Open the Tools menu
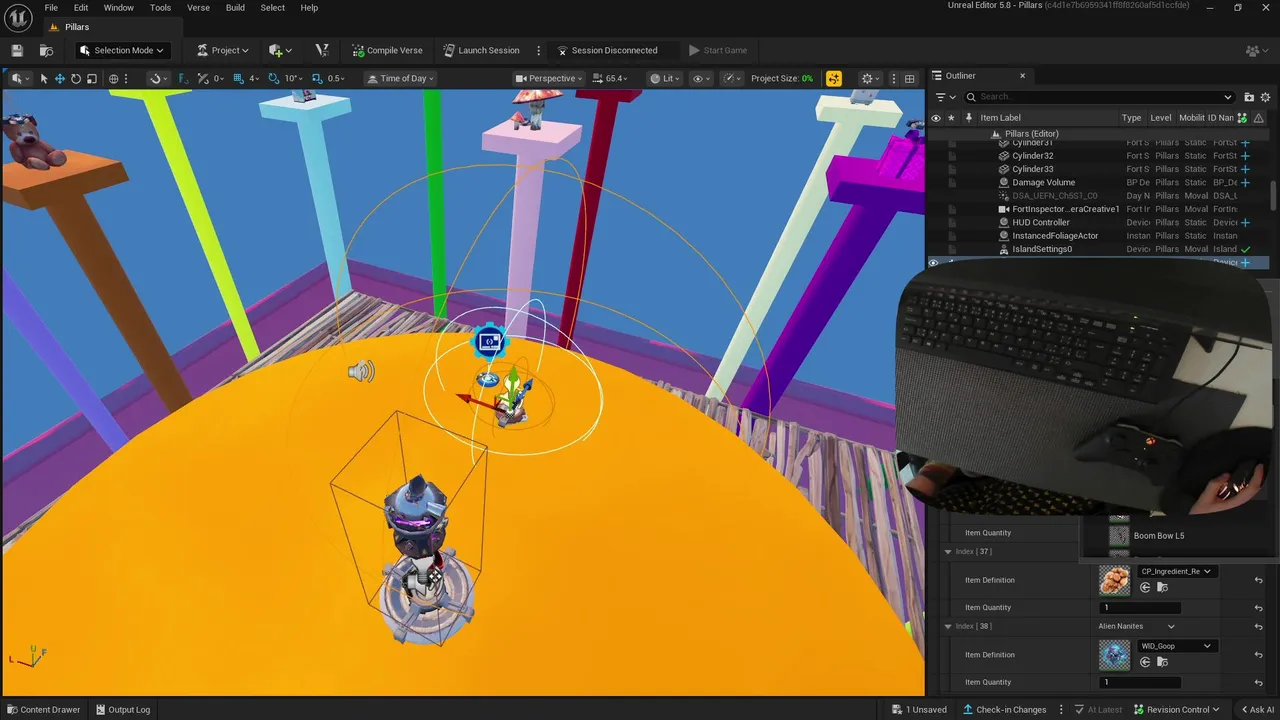The image size is (1280, 720). pos(160,8)
